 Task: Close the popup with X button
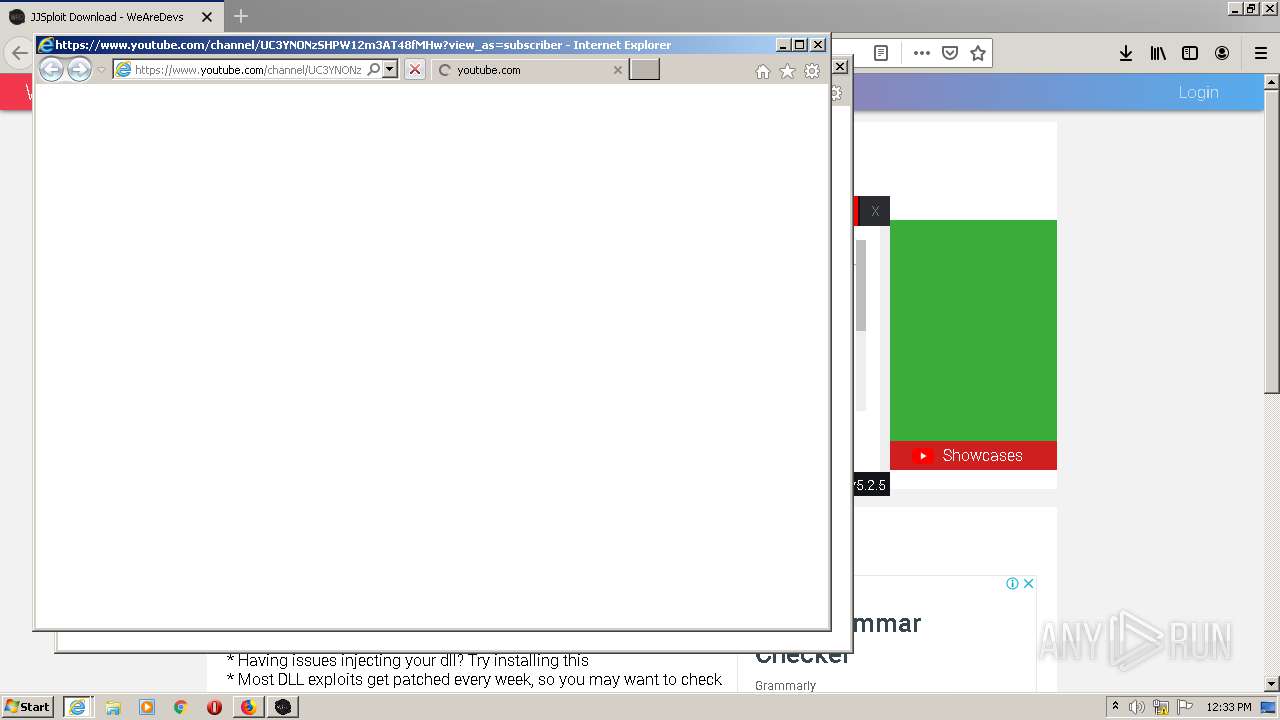click(x=875, y=211)
